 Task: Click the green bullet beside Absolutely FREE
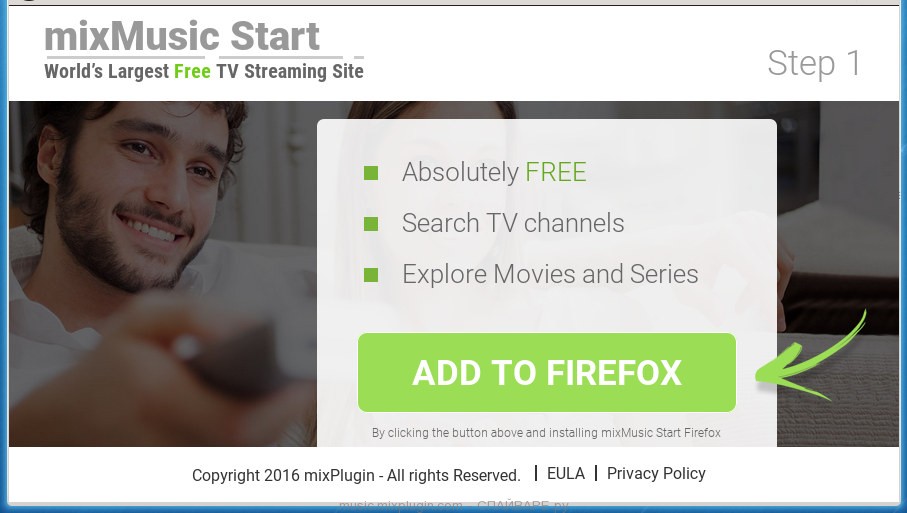pos(371,172)
